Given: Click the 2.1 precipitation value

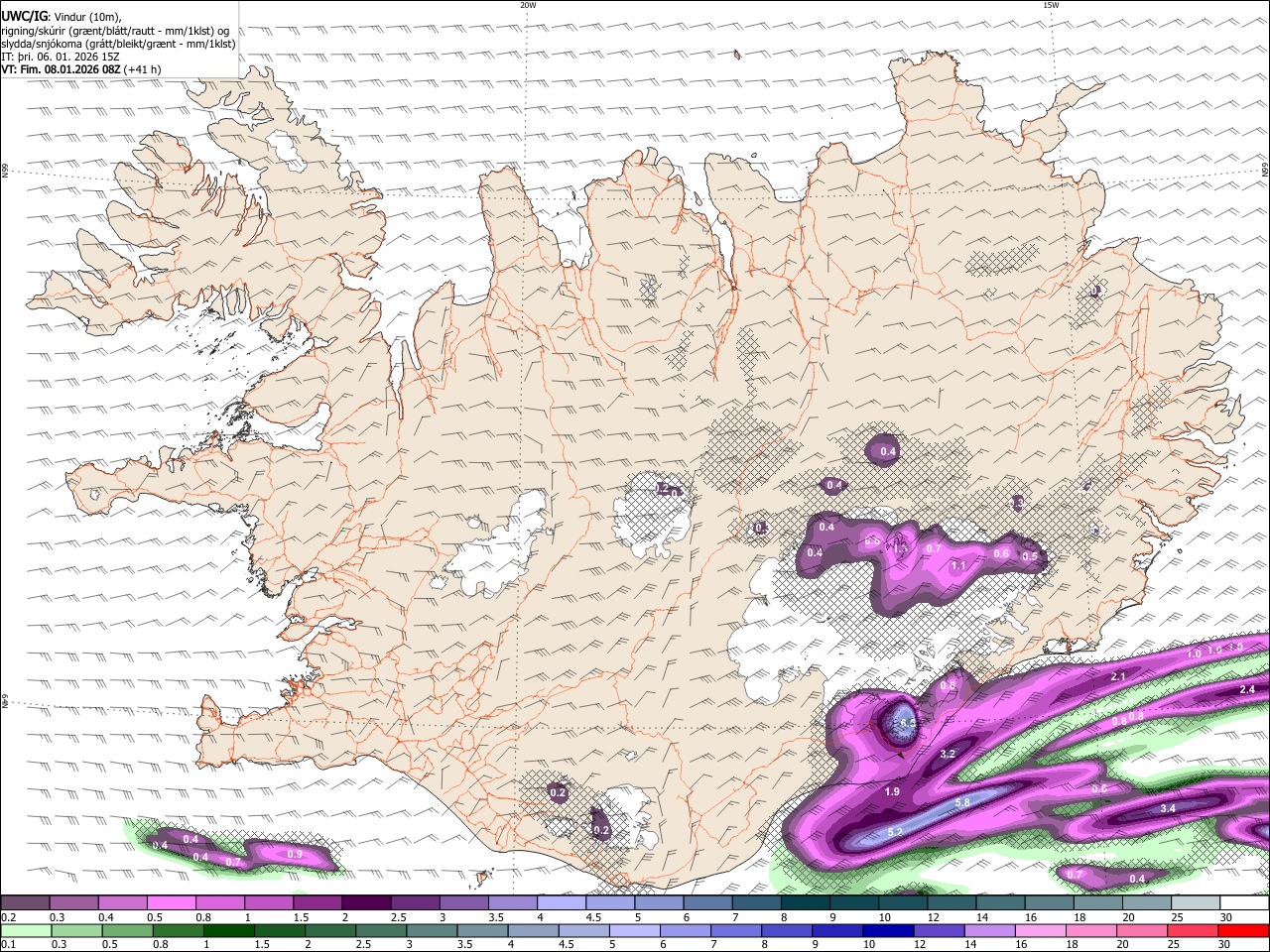Looking at the screenshot, I should point(1118,676).
